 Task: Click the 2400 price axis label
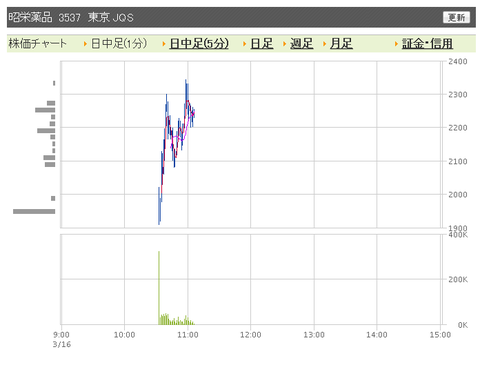coord(458,61)
